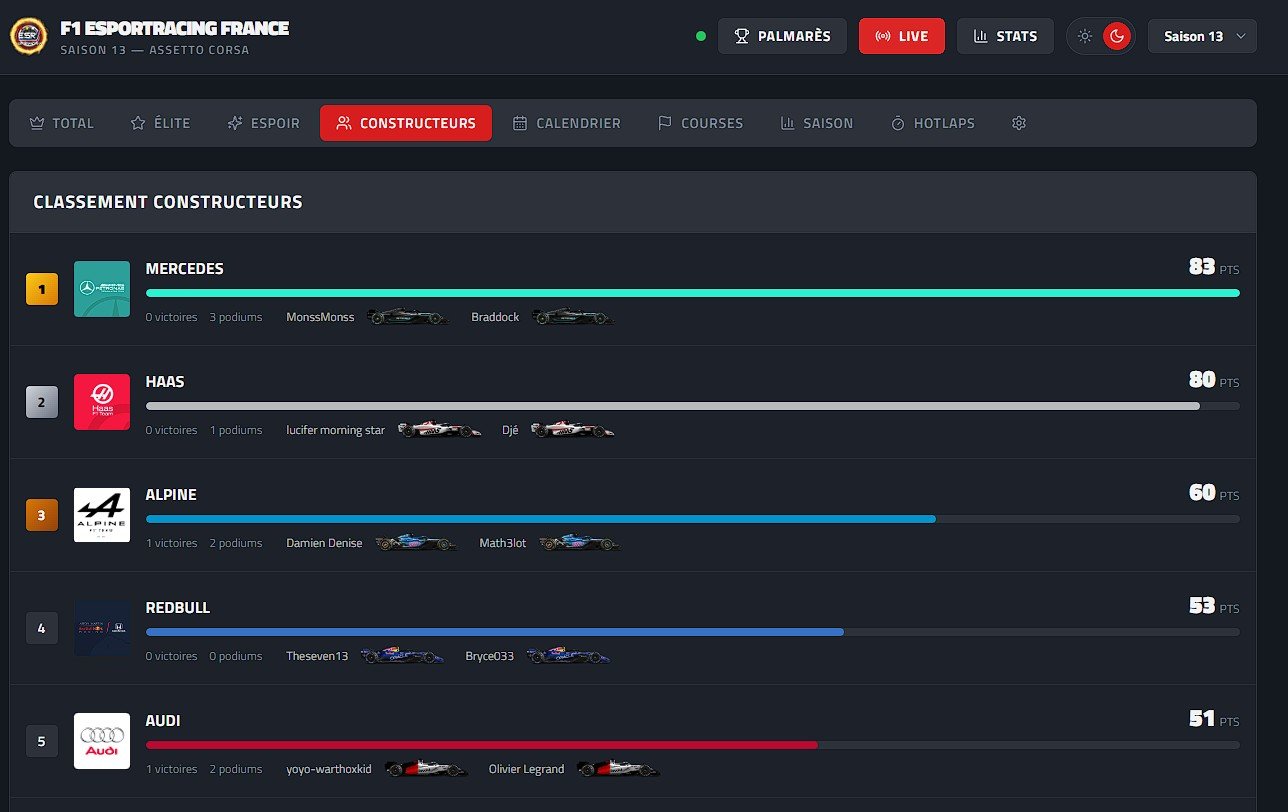Open the Hotlaps tab
1288x812 pixels.
click(x=932, y=123)
